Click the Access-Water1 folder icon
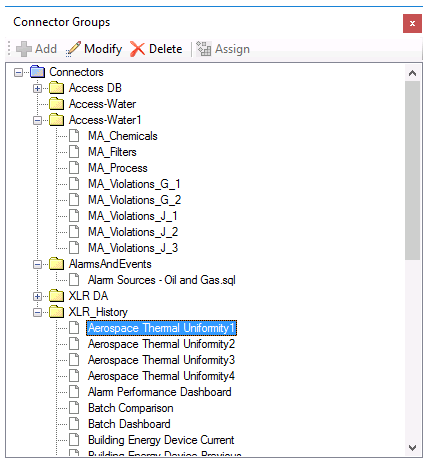The width and height of the screenshot is (429, 463). point(57,120)
